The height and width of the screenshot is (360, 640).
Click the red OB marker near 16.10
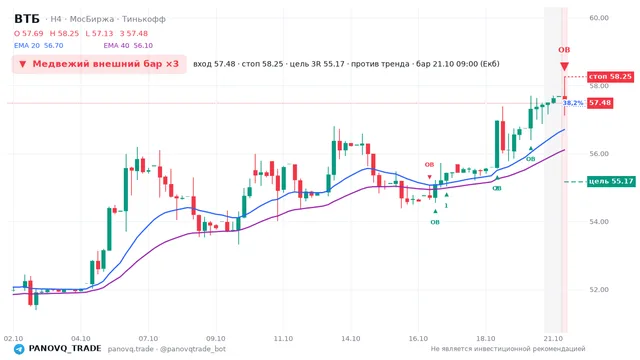(x=429, y=165)
